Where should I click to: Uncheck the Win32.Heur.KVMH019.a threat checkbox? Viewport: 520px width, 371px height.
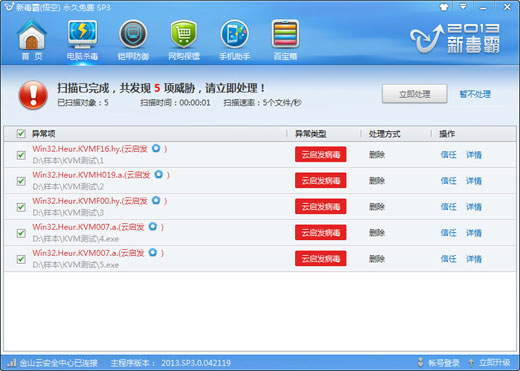pyautogui.click(x=21, y=181)
